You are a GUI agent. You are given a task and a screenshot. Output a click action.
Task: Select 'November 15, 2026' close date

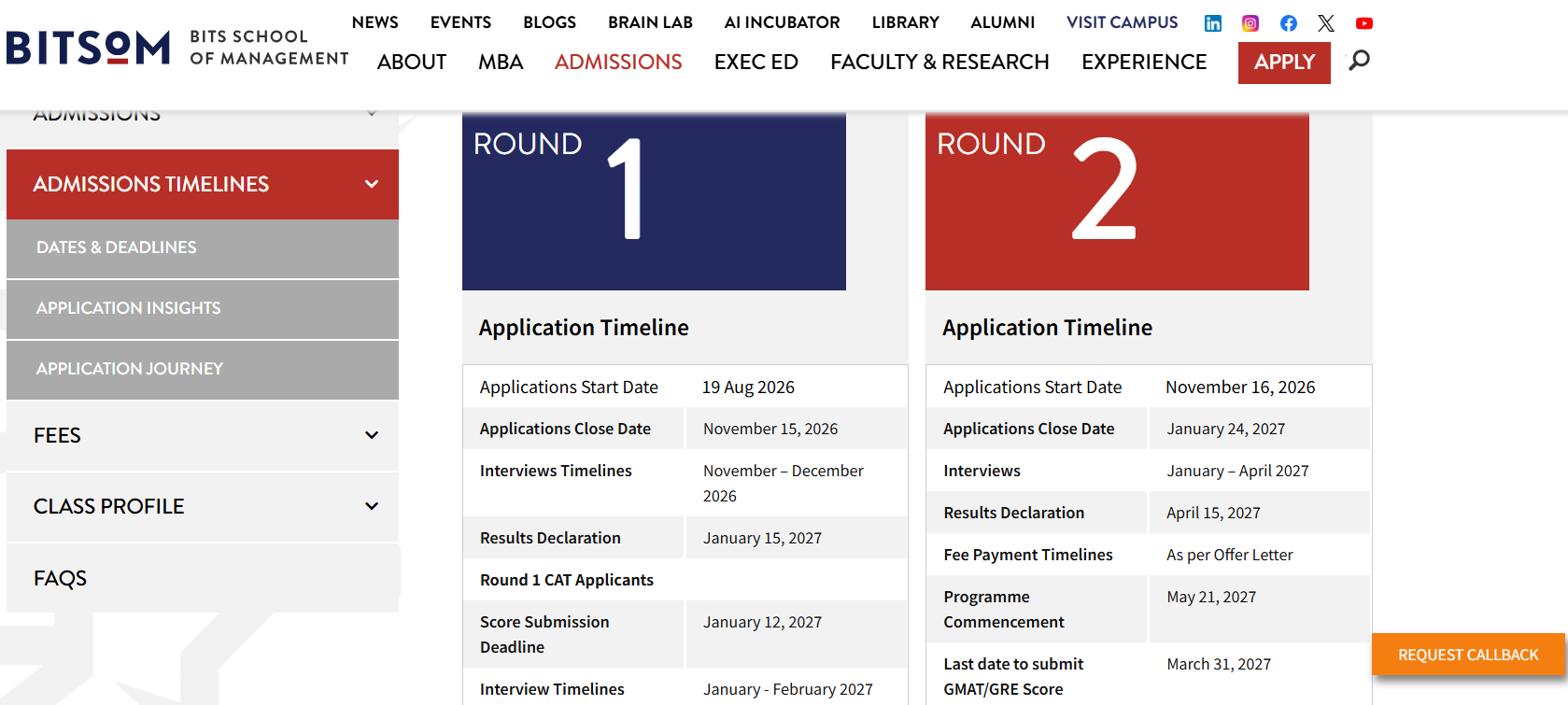(x=770, y=429)
